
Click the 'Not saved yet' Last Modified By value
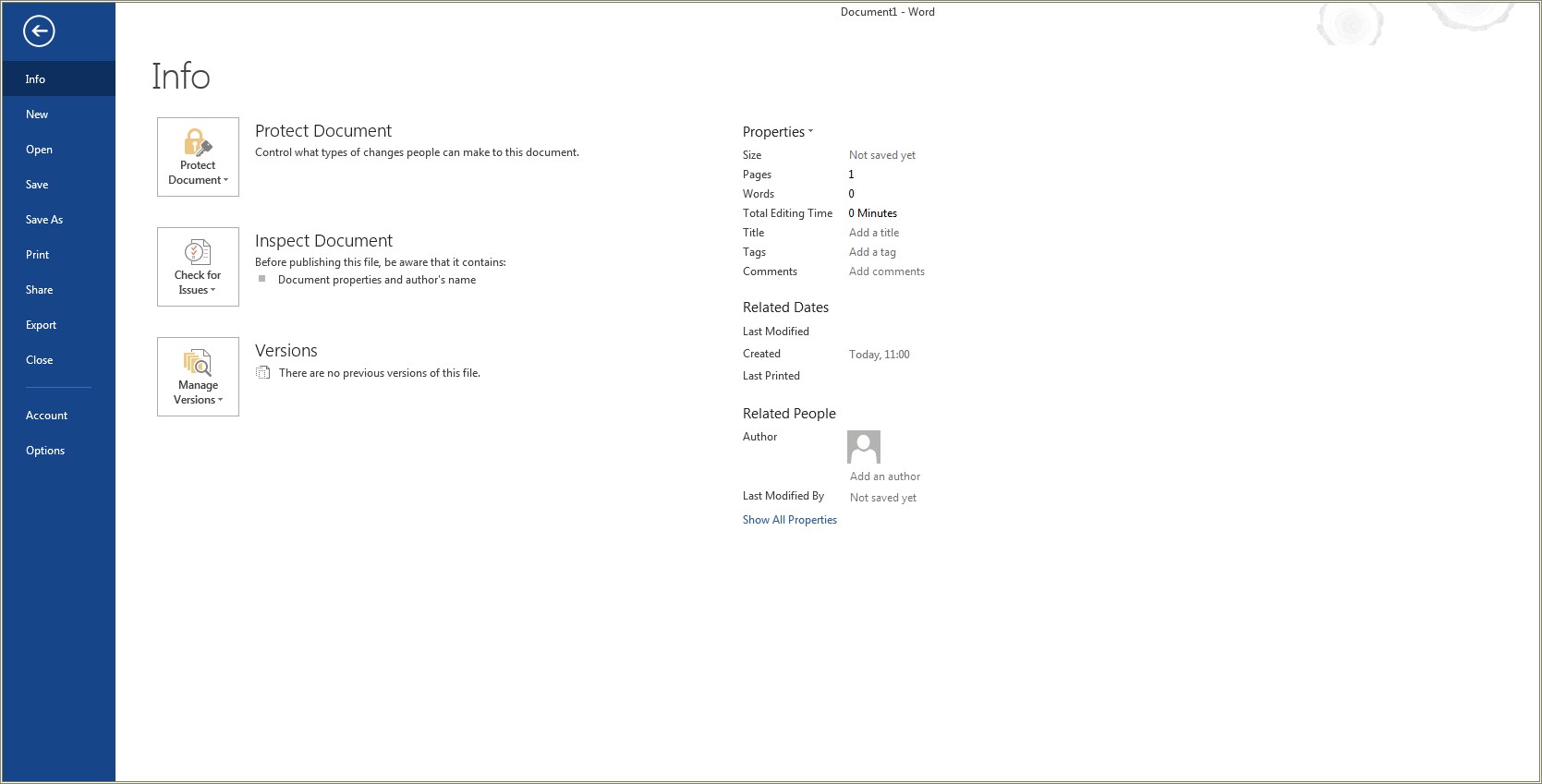tap(883, 498)
